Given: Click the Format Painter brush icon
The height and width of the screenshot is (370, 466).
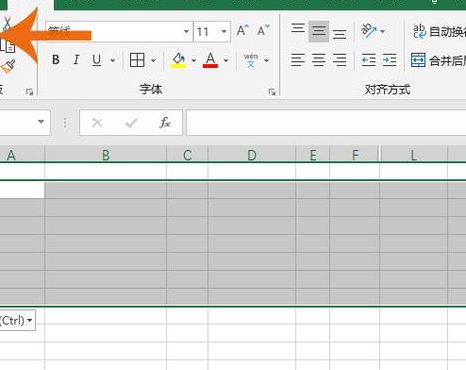Looking at the screenshot, I should point(8,66).
